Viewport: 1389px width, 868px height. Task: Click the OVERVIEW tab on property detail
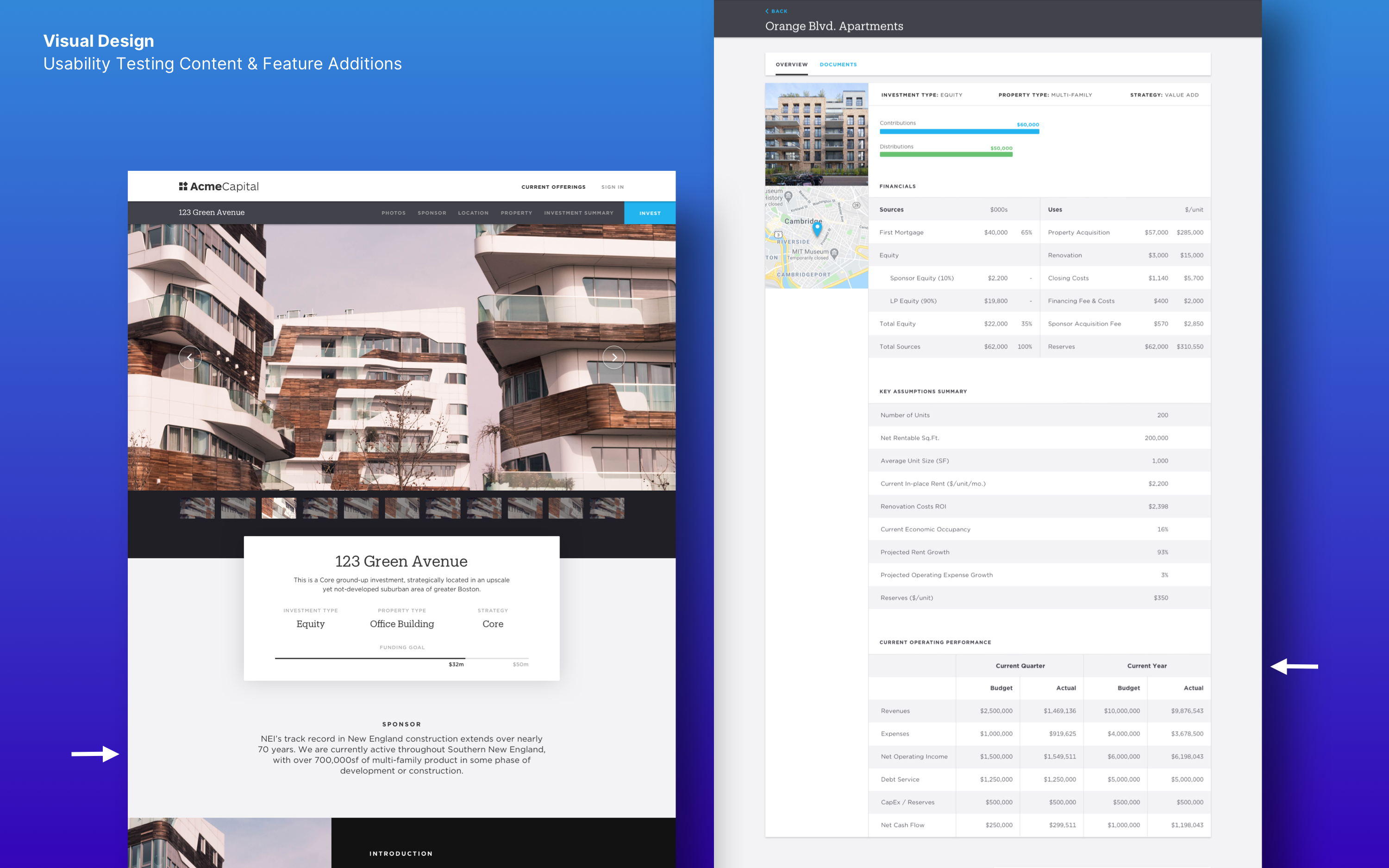pos(789,64)
